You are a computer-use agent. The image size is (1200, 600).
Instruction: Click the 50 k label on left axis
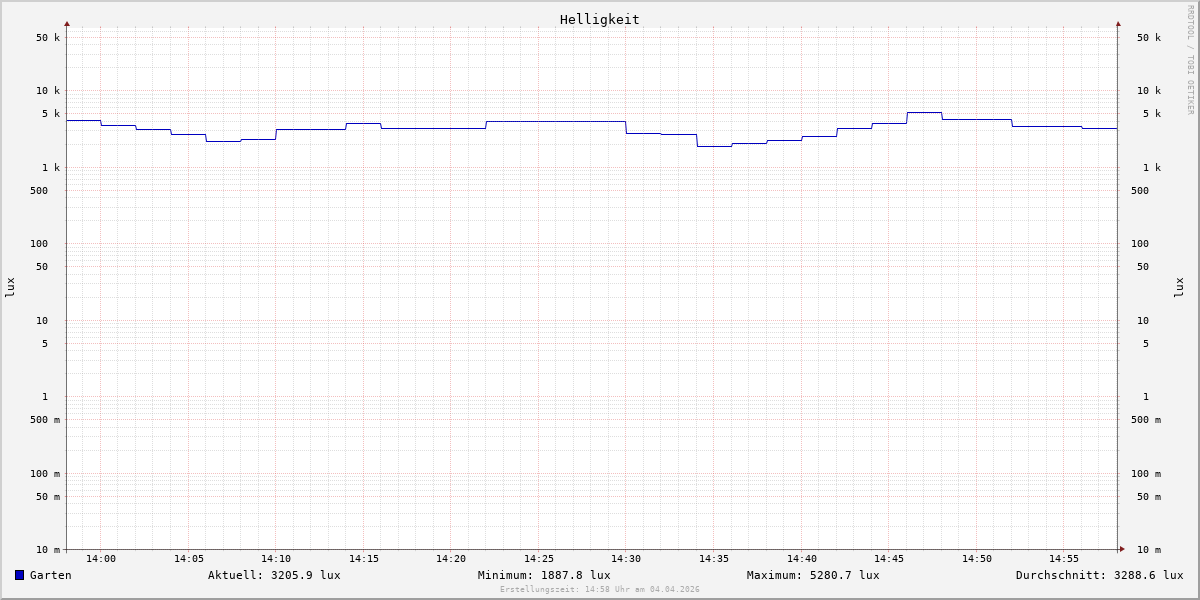48,38
